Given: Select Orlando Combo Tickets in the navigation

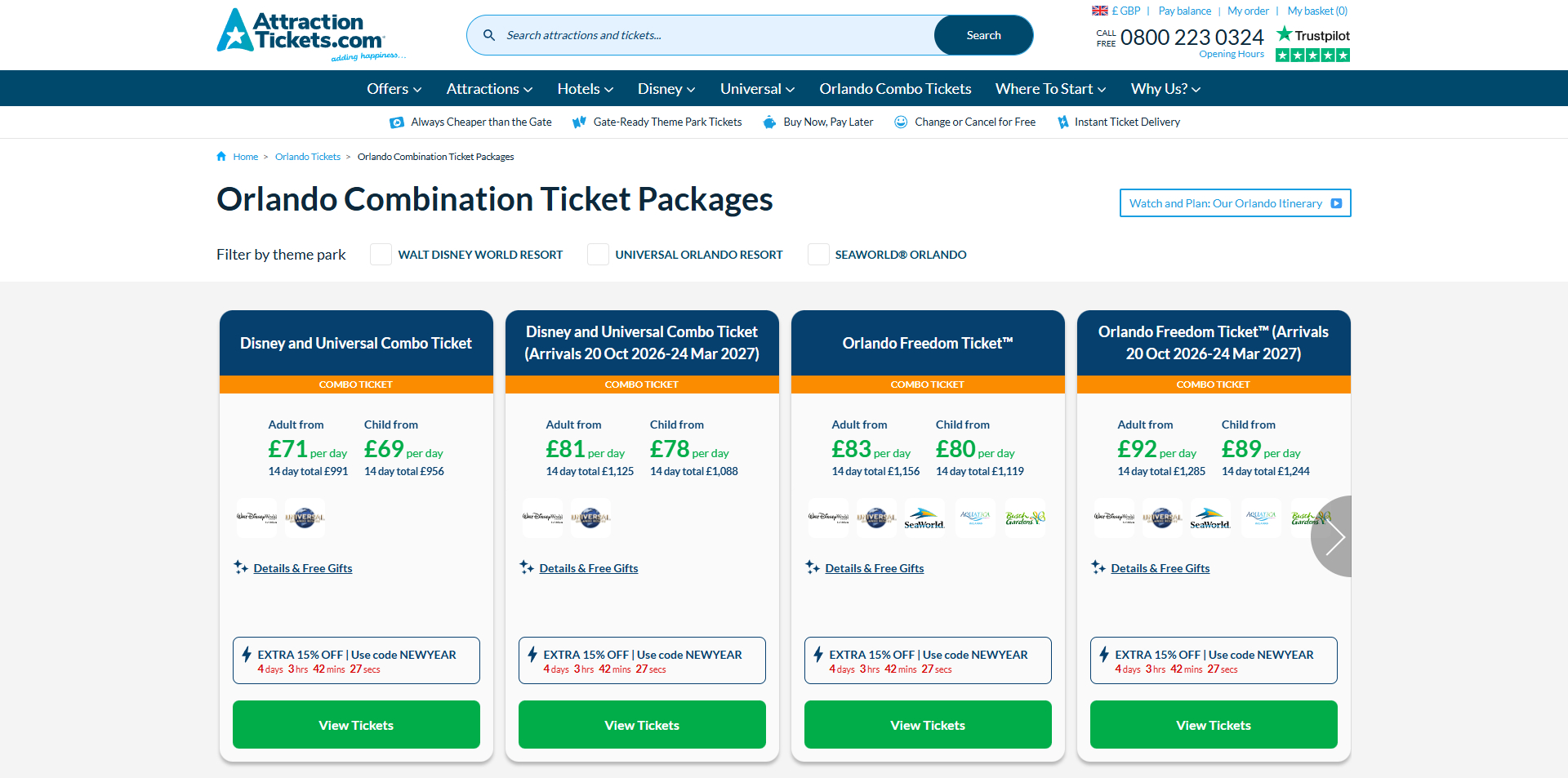Looking at the screenshot, I should pyautogui.click(x=895, y=88).
